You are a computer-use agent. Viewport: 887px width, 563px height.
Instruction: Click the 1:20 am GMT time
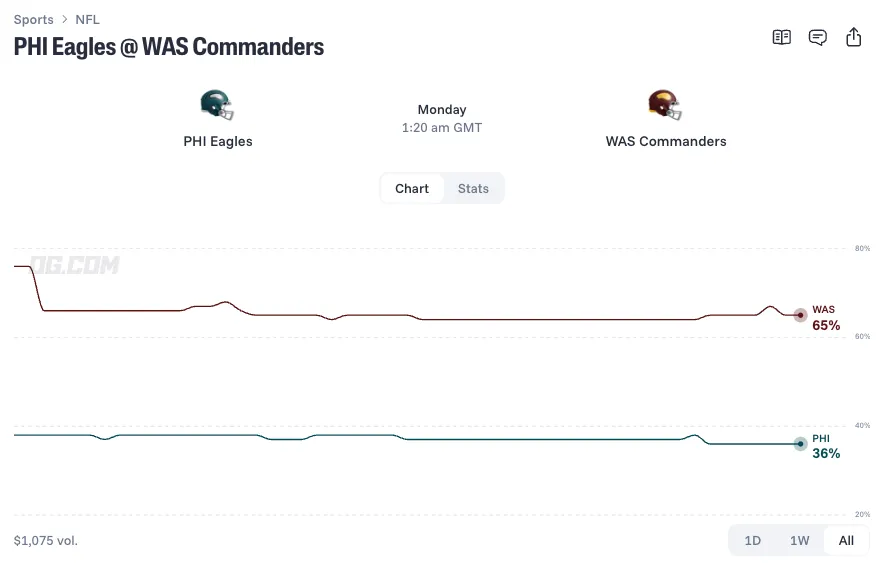click(x=442, y=128)
